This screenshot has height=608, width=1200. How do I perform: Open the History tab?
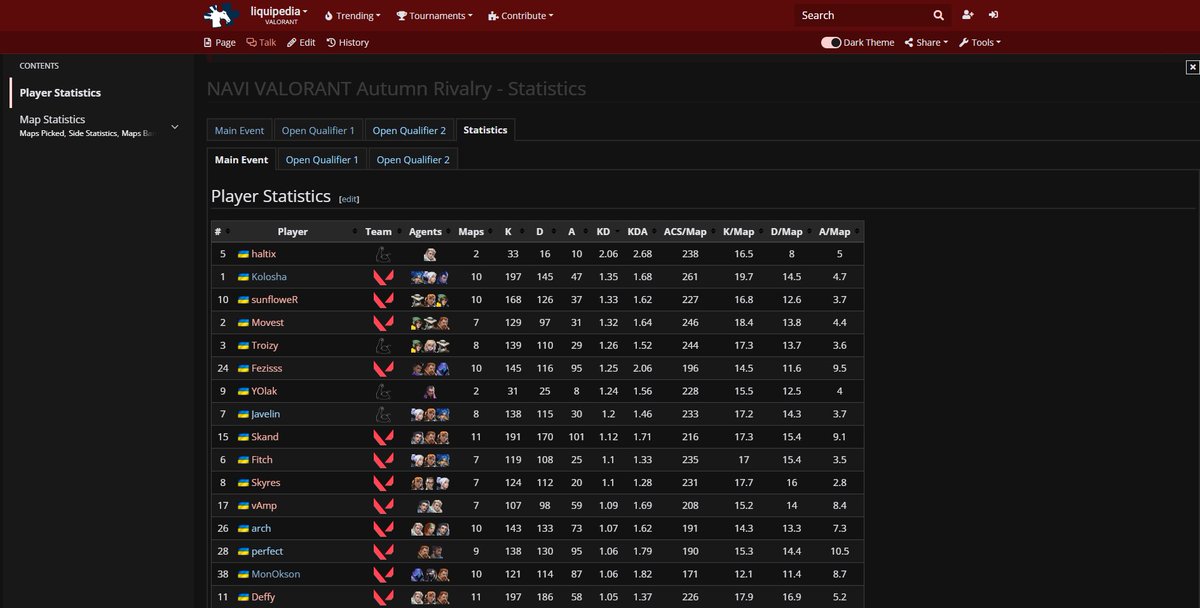pos(348,43)
